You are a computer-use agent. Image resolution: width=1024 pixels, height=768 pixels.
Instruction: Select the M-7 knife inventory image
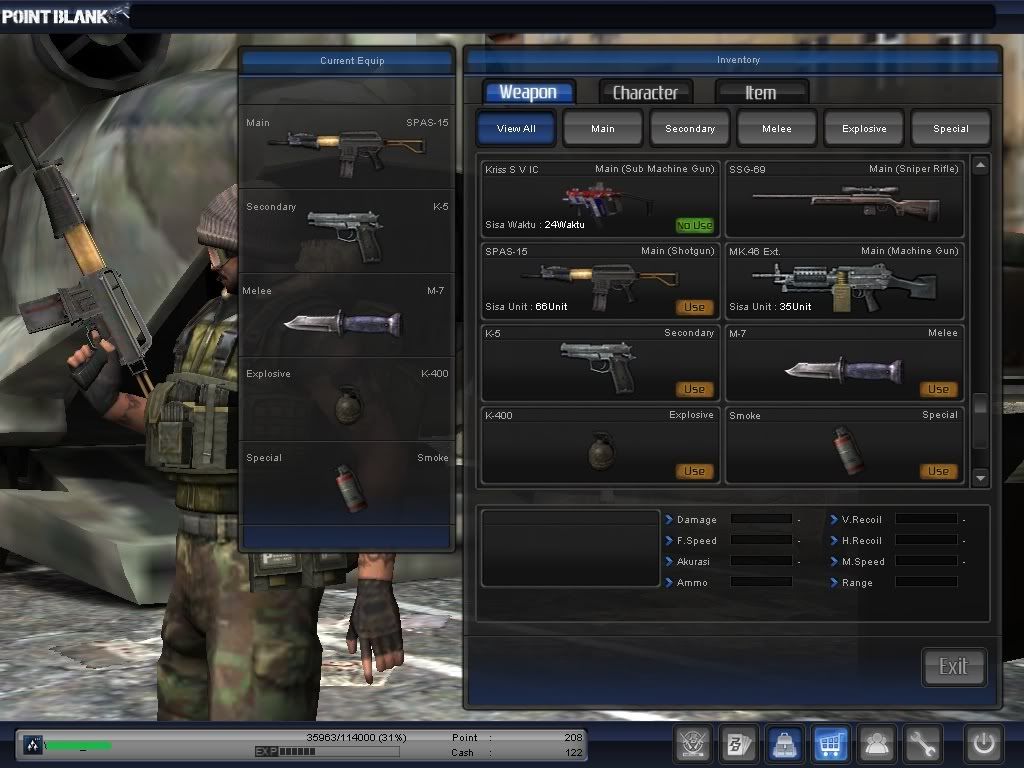click(844, 370)
